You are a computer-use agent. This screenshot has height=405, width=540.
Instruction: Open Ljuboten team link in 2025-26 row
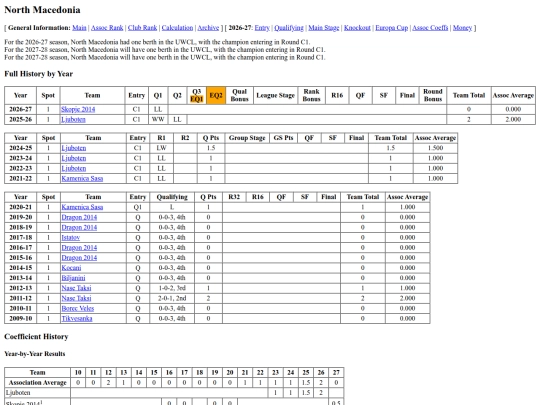(73, 120)
